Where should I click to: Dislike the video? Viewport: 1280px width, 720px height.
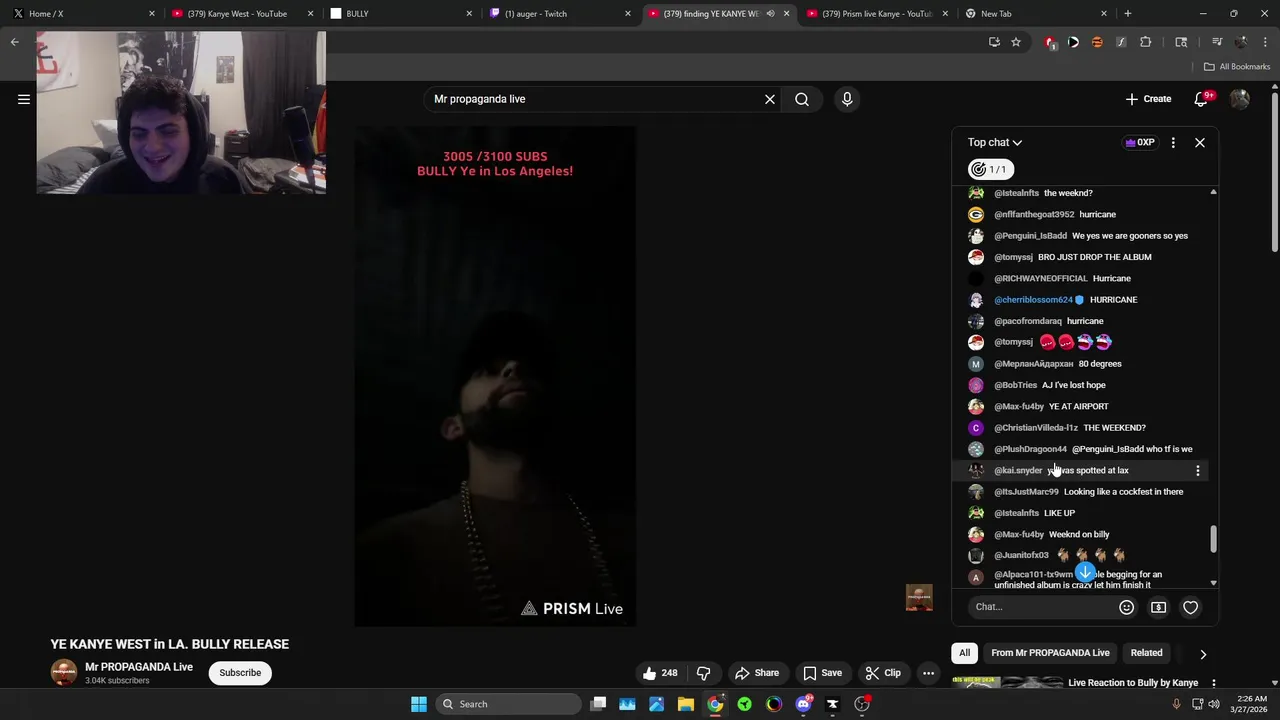[x=704, y=673]
